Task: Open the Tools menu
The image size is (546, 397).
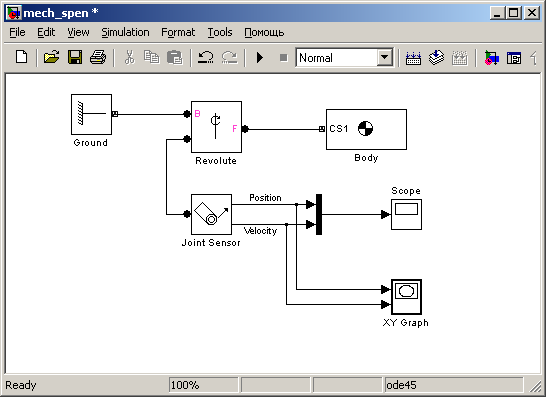Action: point(220,32)
